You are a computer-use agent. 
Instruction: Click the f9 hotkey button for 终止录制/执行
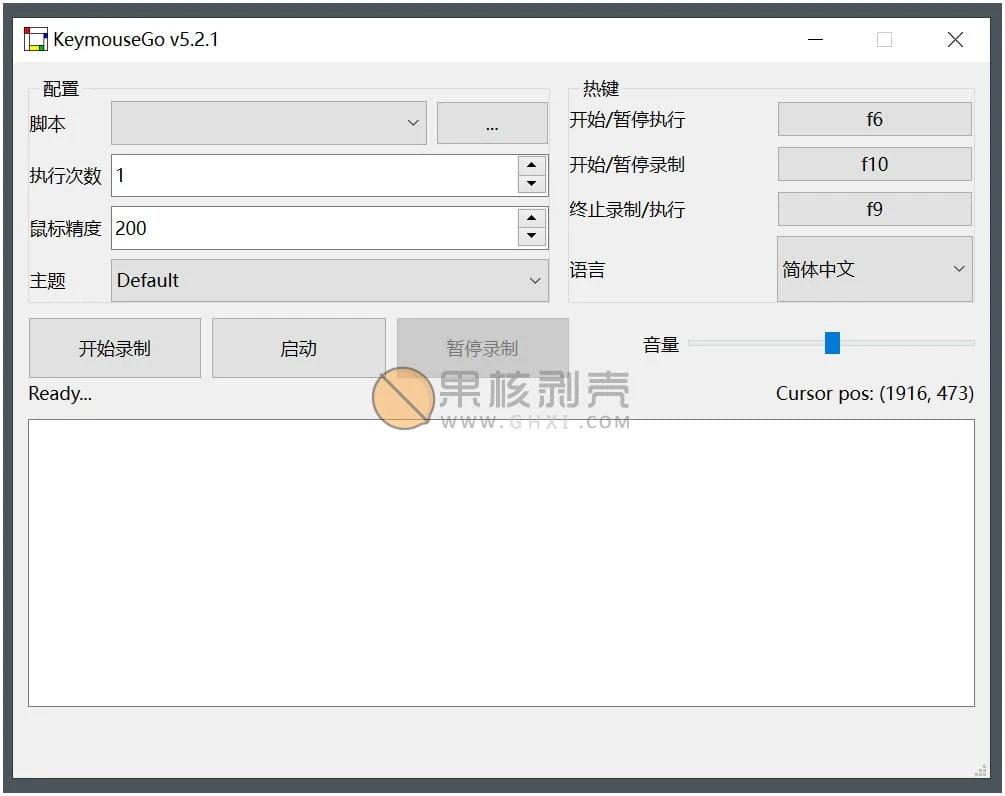click(874, 208)
